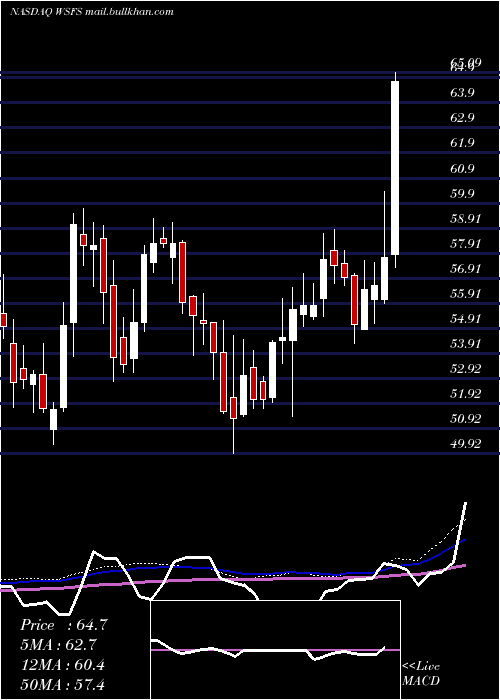Viewport: 500px width, 700px height.
Task: Click the Price : 64.7 readout
Action: click(x=63, y=625)
